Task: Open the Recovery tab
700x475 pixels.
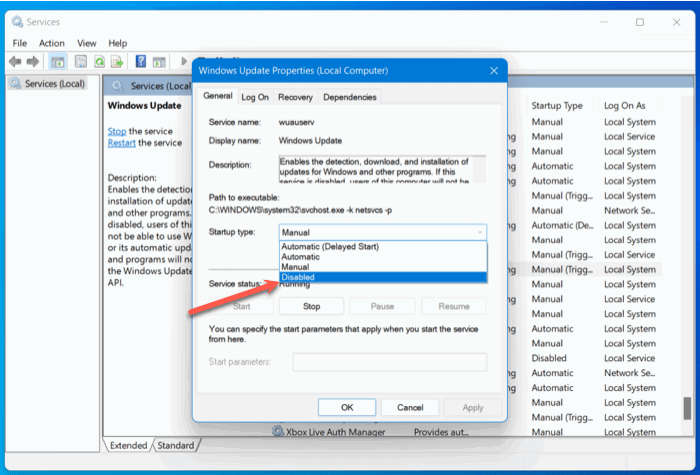Action: point(295,97)
